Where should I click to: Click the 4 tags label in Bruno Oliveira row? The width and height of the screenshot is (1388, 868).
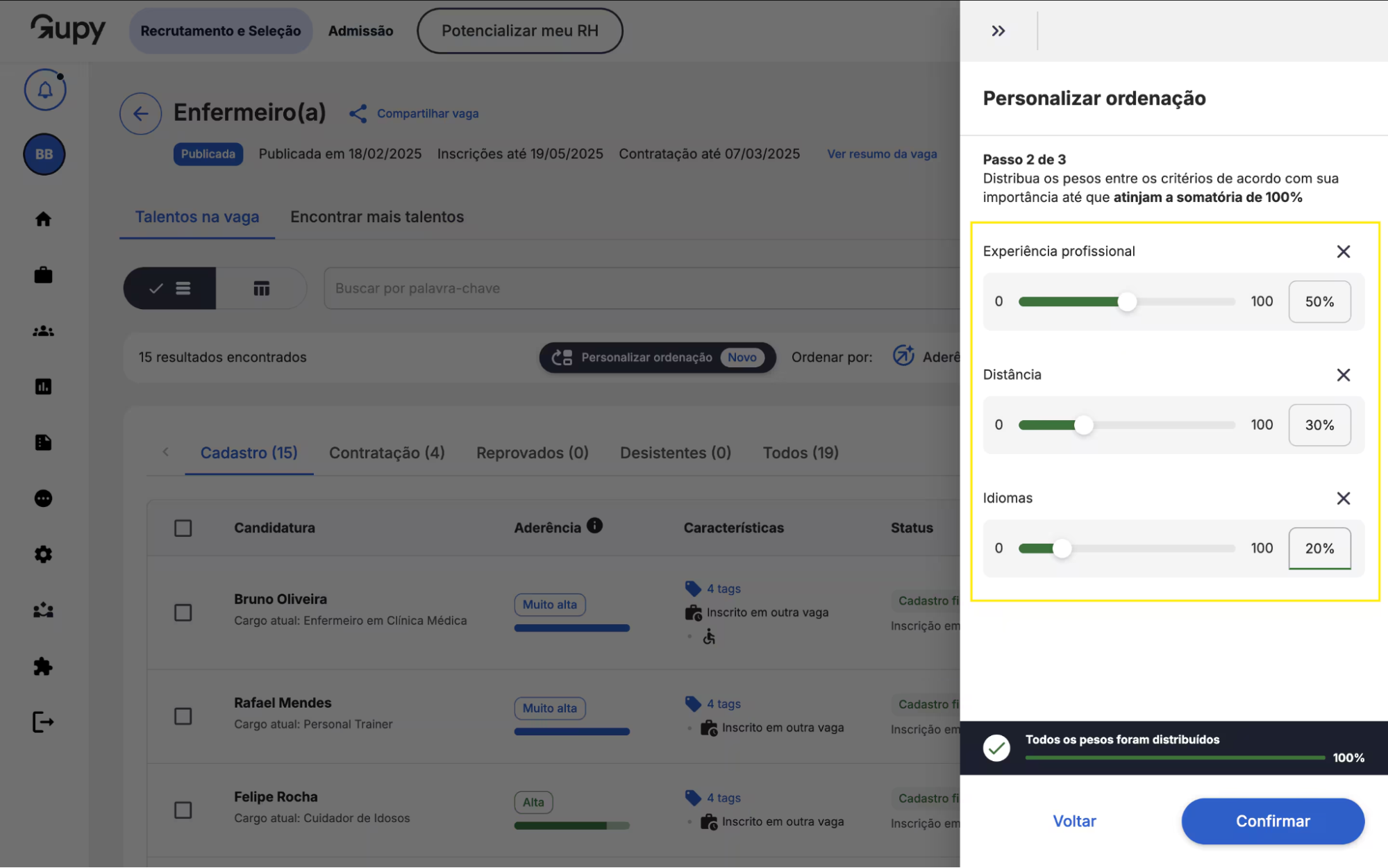pos(724,589)
